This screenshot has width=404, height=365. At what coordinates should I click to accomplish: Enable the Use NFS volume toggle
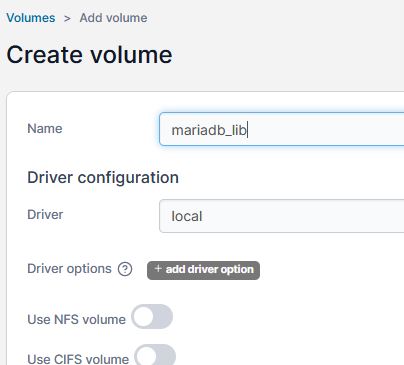click(152, 316)
